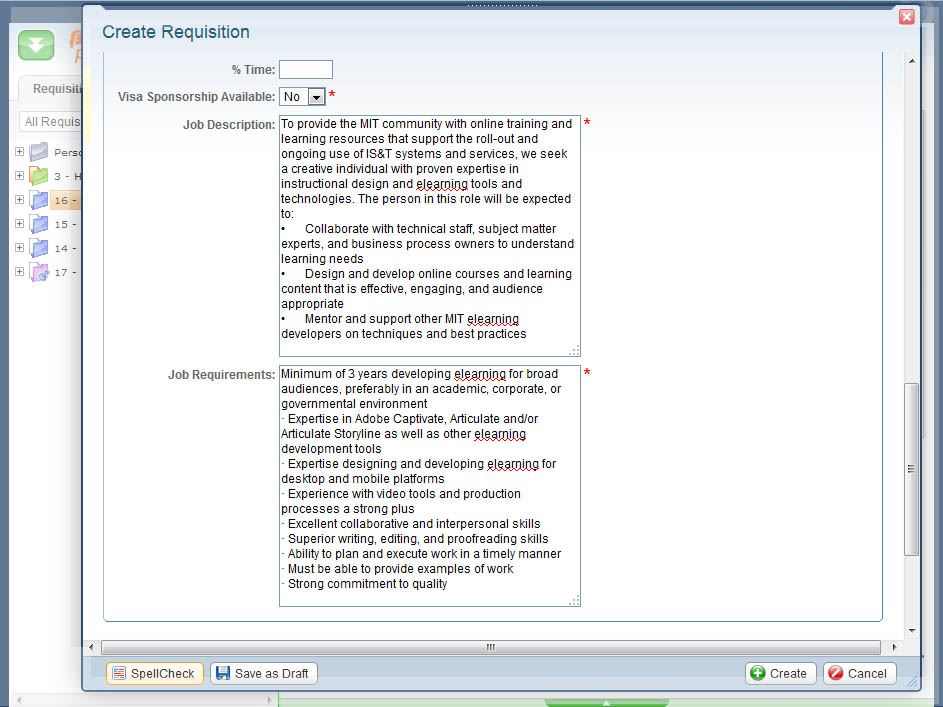Click the vertical scrollbar thumb in dialog
Screen dimensions: 943x707
pyautogui.click(x=910, y=468)
